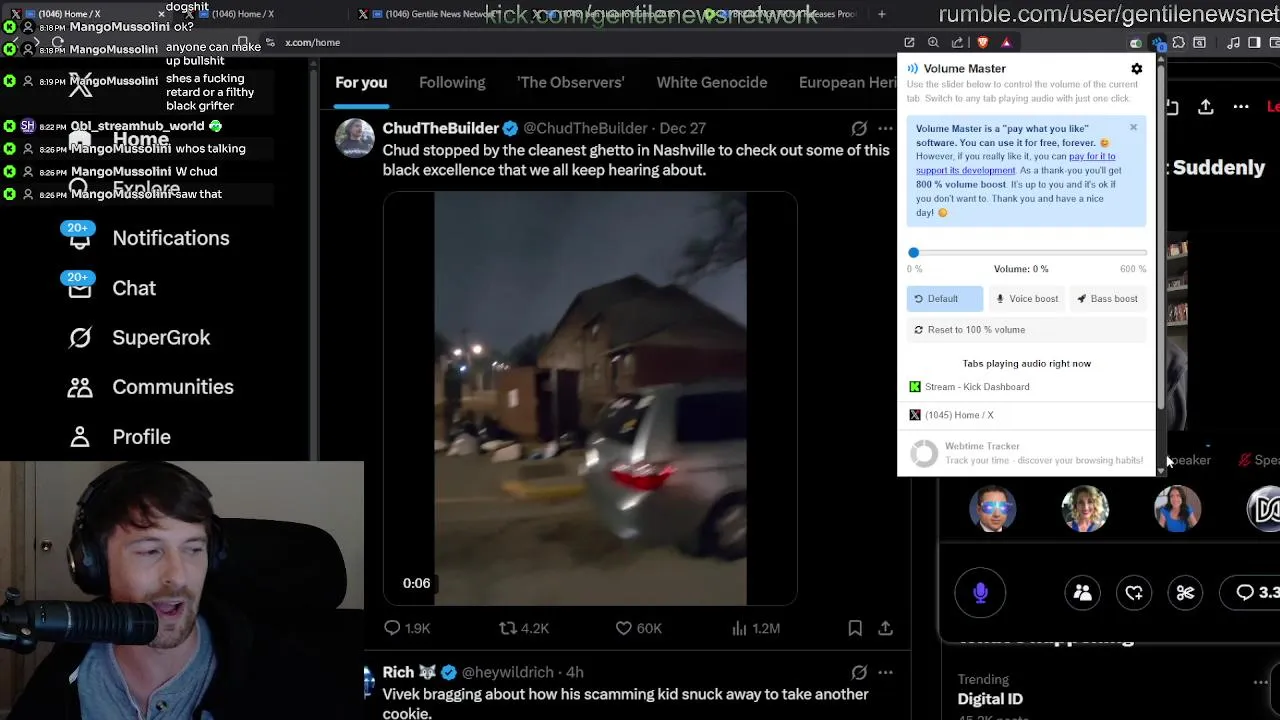This screenshot has height=720, width=1280.
Task: Close the Volume Master pay-what-you-like notice
Action: [1133, 127]
